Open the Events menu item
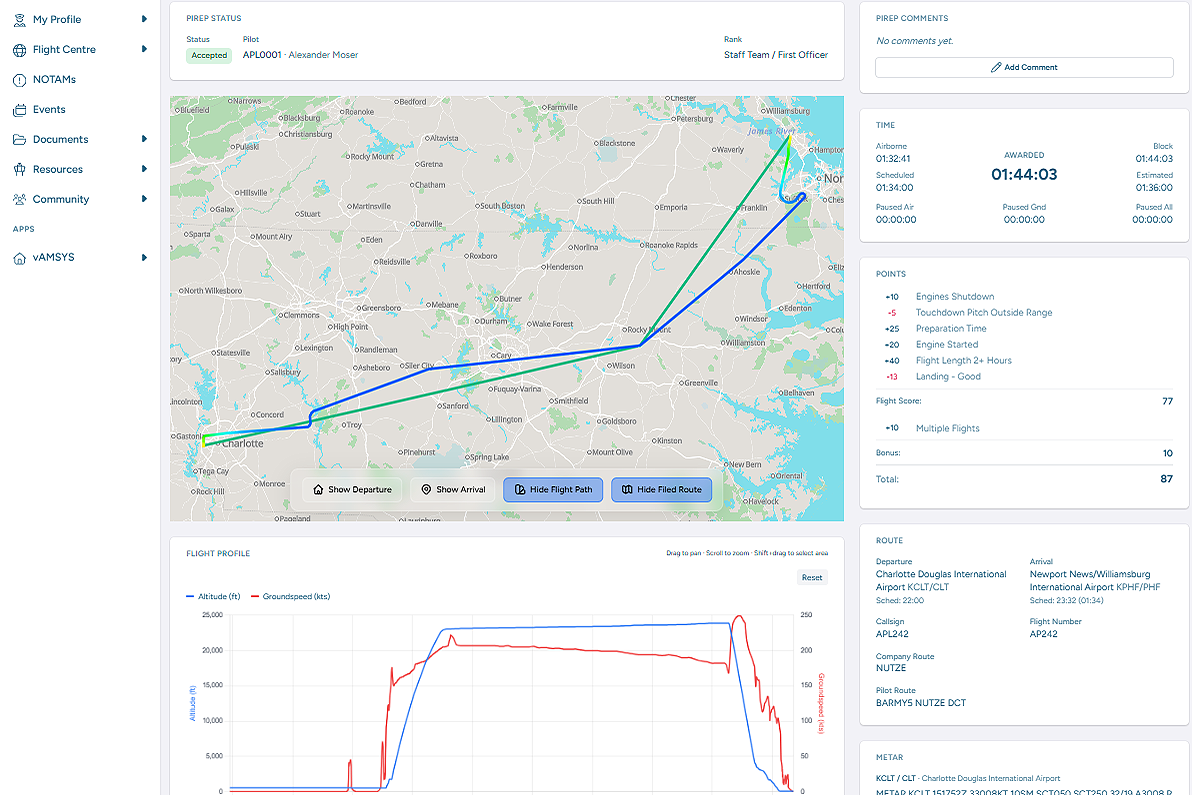 pyautogui.click(x=49, y=109)
